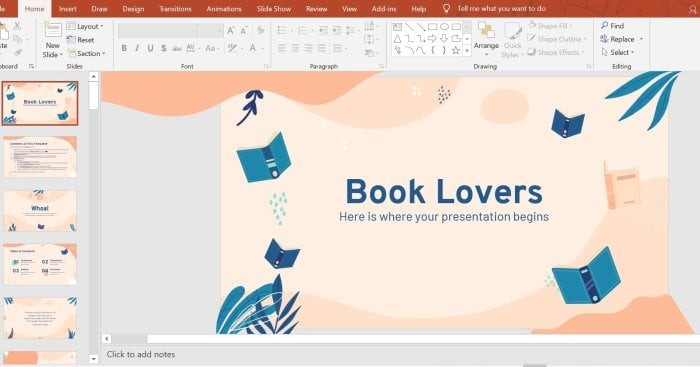Click the Click to add notes area
The width and height of the screenshot is (700, 367).
point(141,354)
